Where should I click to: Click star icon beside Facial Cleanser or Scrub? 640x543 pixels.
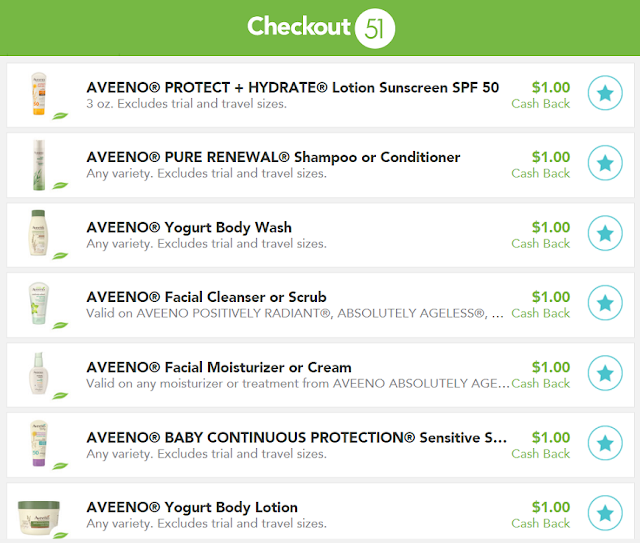pyautogui.click(x=603, y=303)
